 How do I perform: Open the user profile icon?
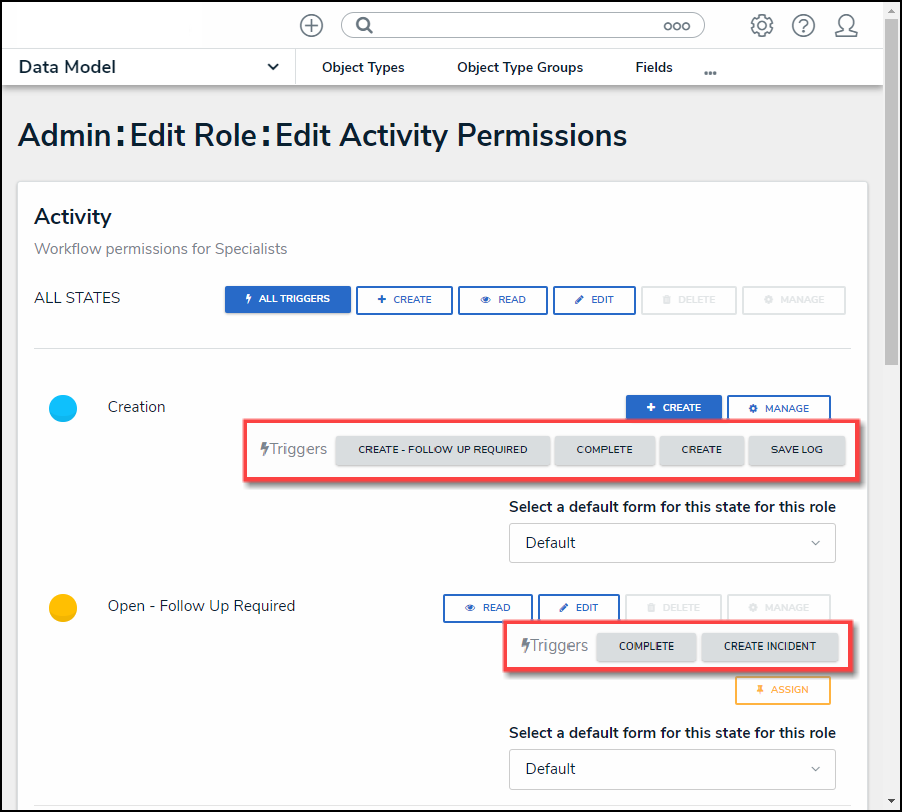[x=846, y=26]
